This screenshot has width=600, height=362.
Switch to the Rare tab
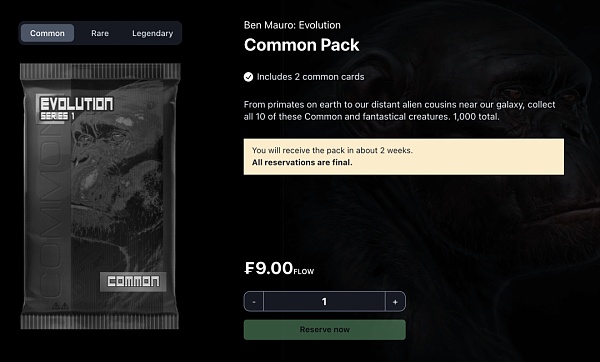100,33
